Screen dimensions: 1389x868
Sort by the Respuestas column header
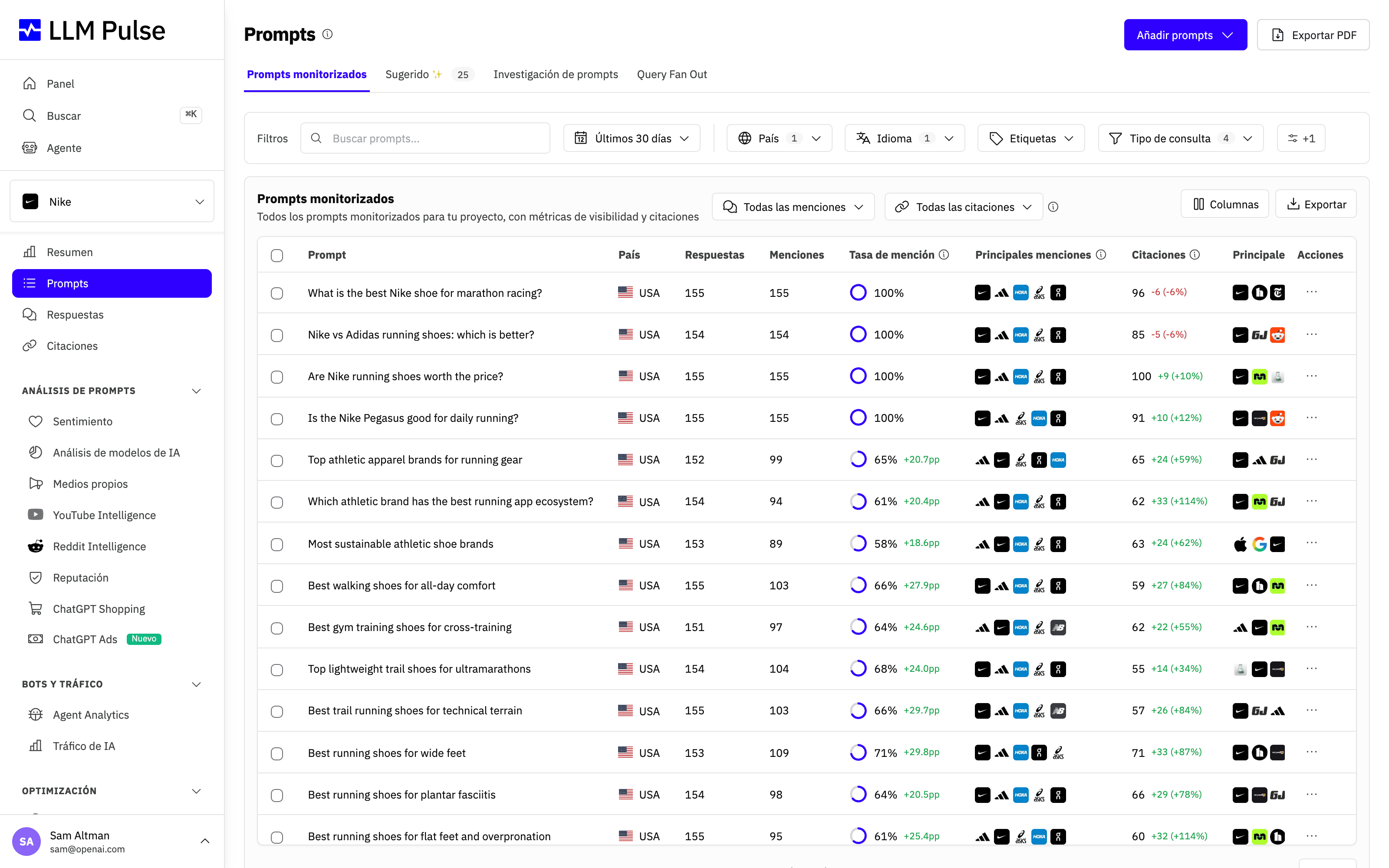(x=714, y=255)
